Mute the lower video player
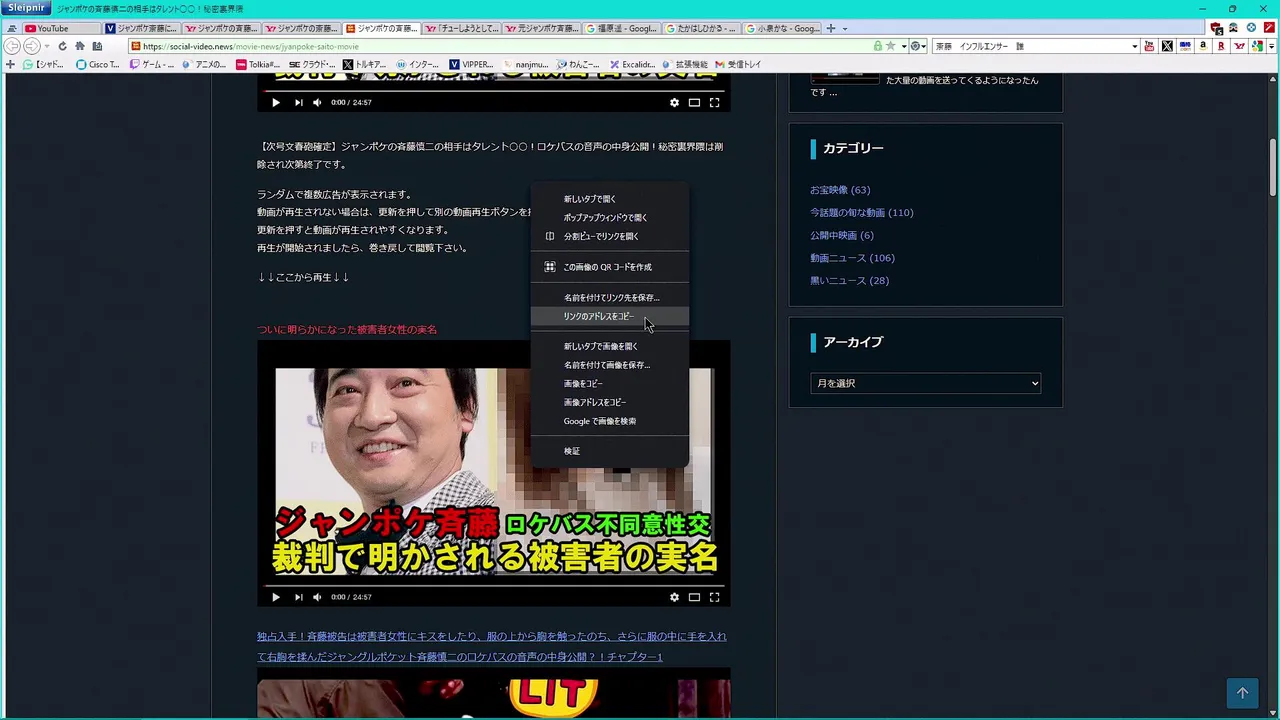Viewport: 1280px width, 720px height. tap(317, 597)
